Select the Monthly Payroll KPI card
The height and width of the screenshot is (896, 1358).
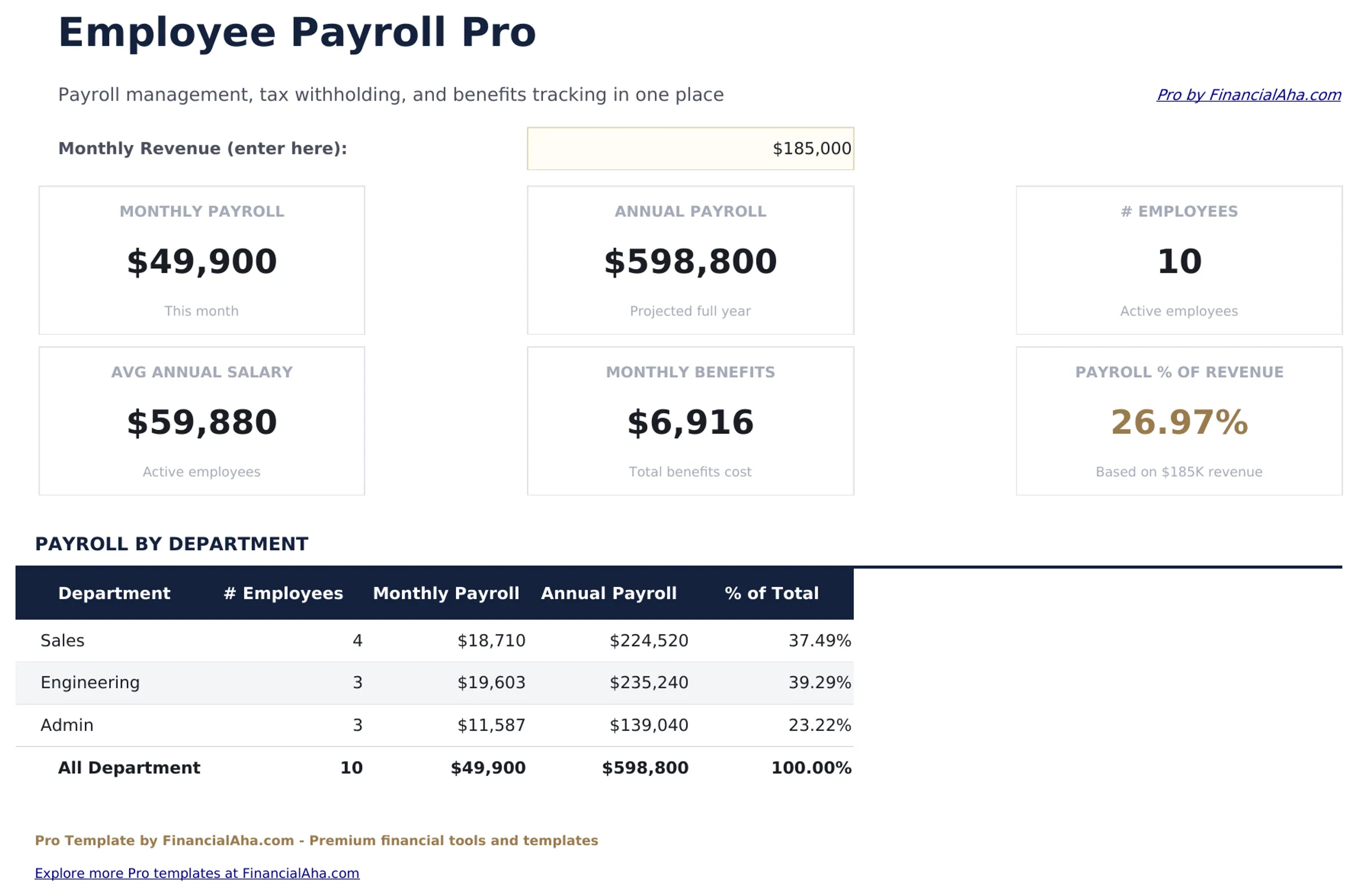coord(201,261)
